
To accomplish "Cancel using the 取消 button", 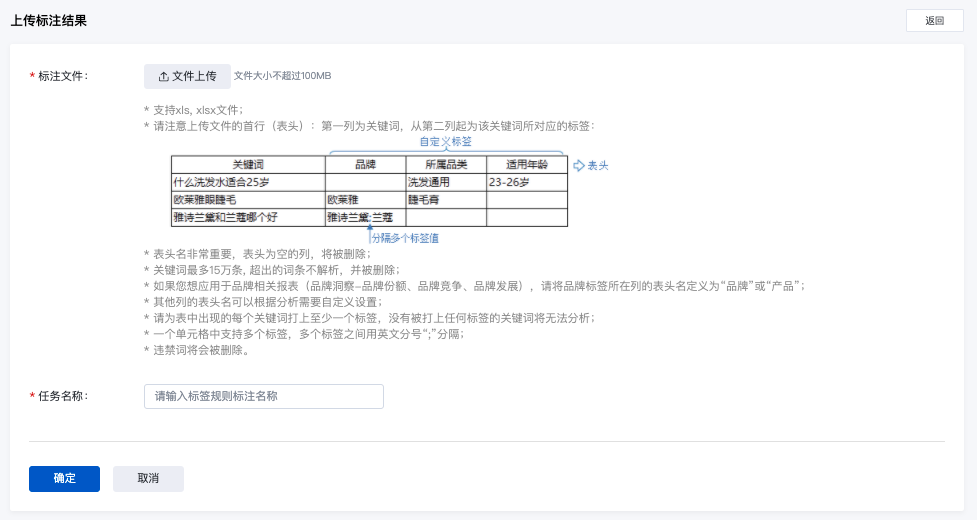I will click(x=148, y=479).
